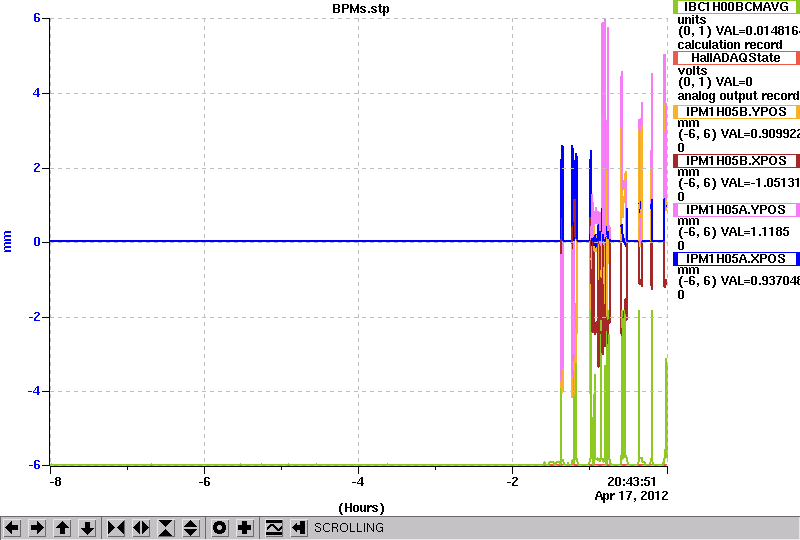Select the IPM1H05B.YPOS curve legend

pos(736,112)
